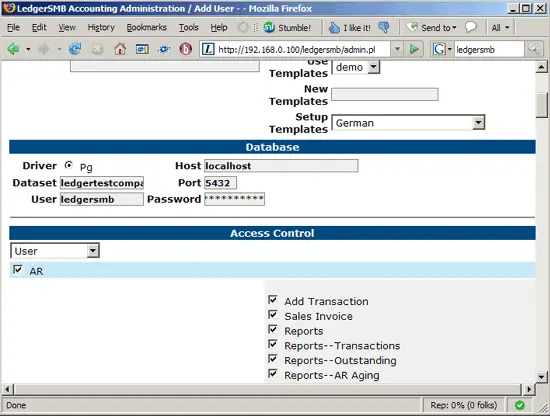This screenshot has height=416, width=550.
Task: Click the grayed Forward arrow
Action: click(43, 49)
